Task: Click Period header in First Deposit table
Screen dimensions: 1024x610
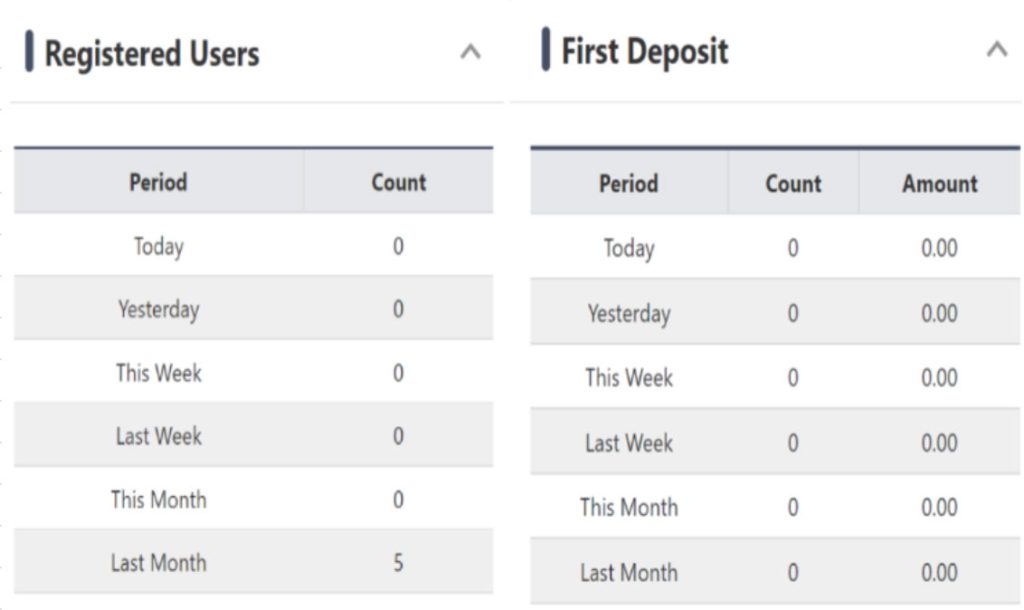Action: coord(628,184)
